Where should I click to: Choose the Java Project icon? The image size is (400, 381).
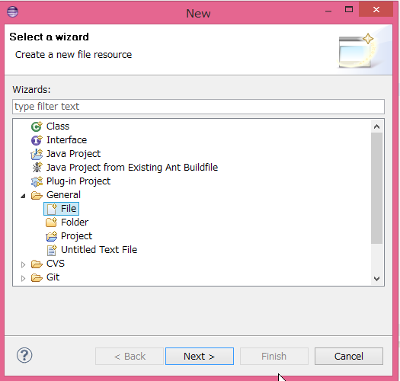(37, 154)
